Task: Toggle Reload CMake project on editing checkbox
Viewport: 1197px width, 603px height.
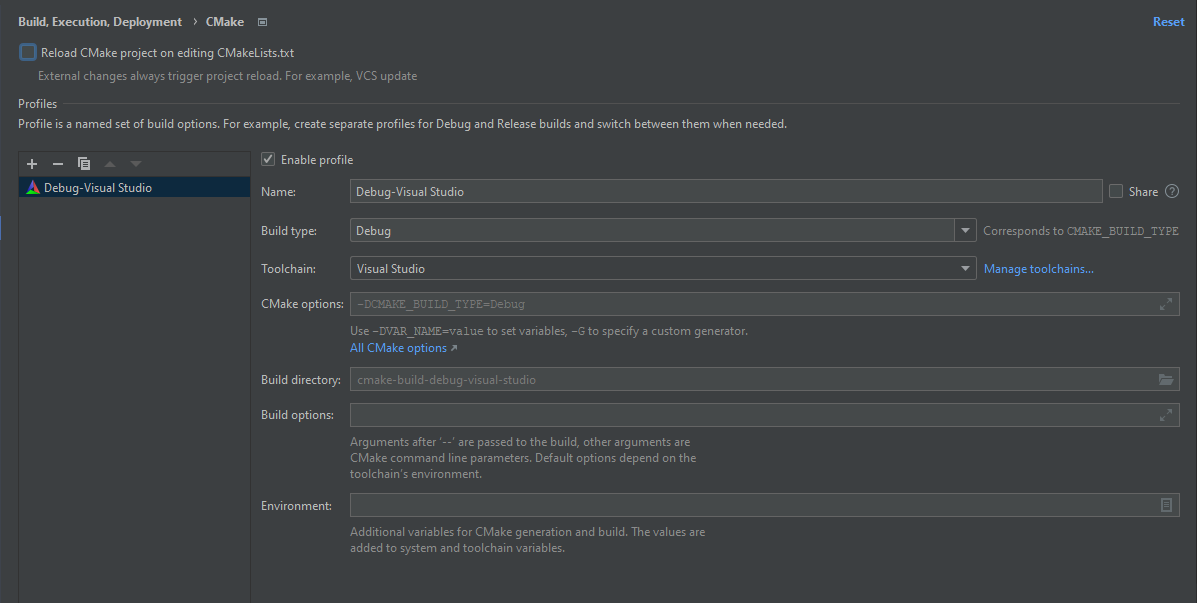Action: (27, 53)
